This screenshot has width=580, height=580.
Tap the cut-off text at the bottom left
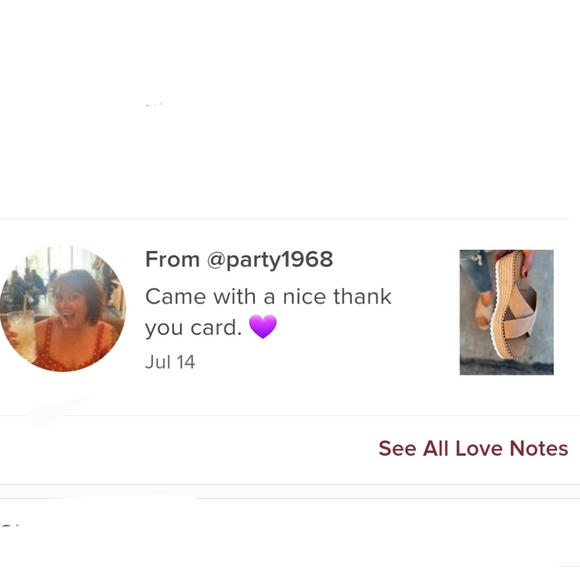click(12, 526)
